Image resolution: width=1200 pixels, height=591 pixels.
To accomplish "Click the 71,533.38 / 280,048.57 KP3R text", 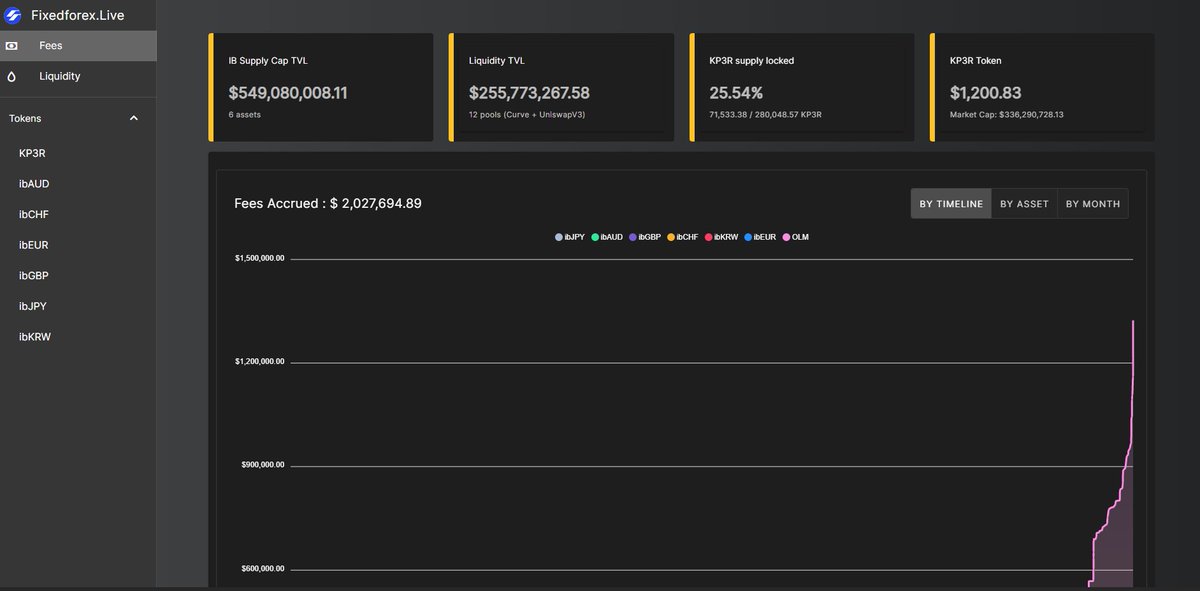I will [765, 115].
